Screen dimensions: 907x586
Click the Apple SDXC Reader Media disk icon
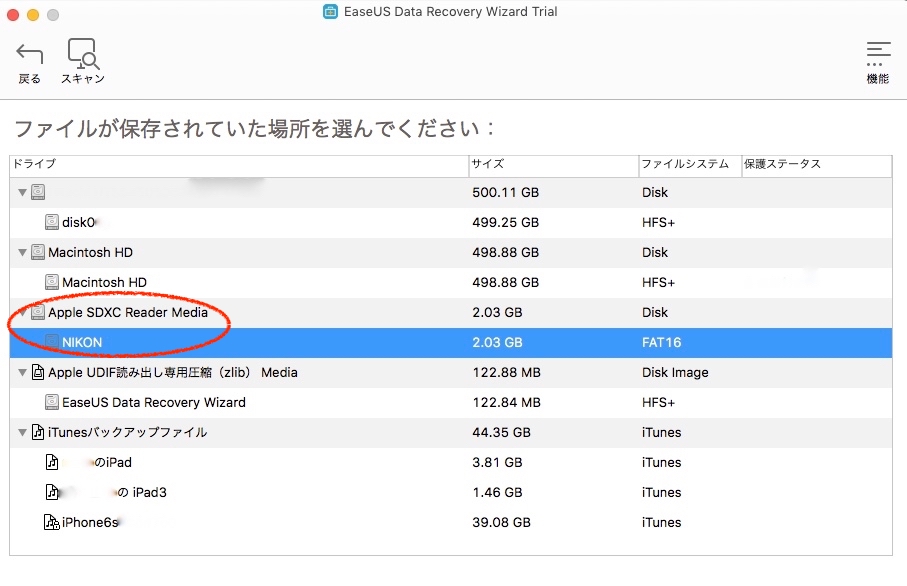coord(38,312)
